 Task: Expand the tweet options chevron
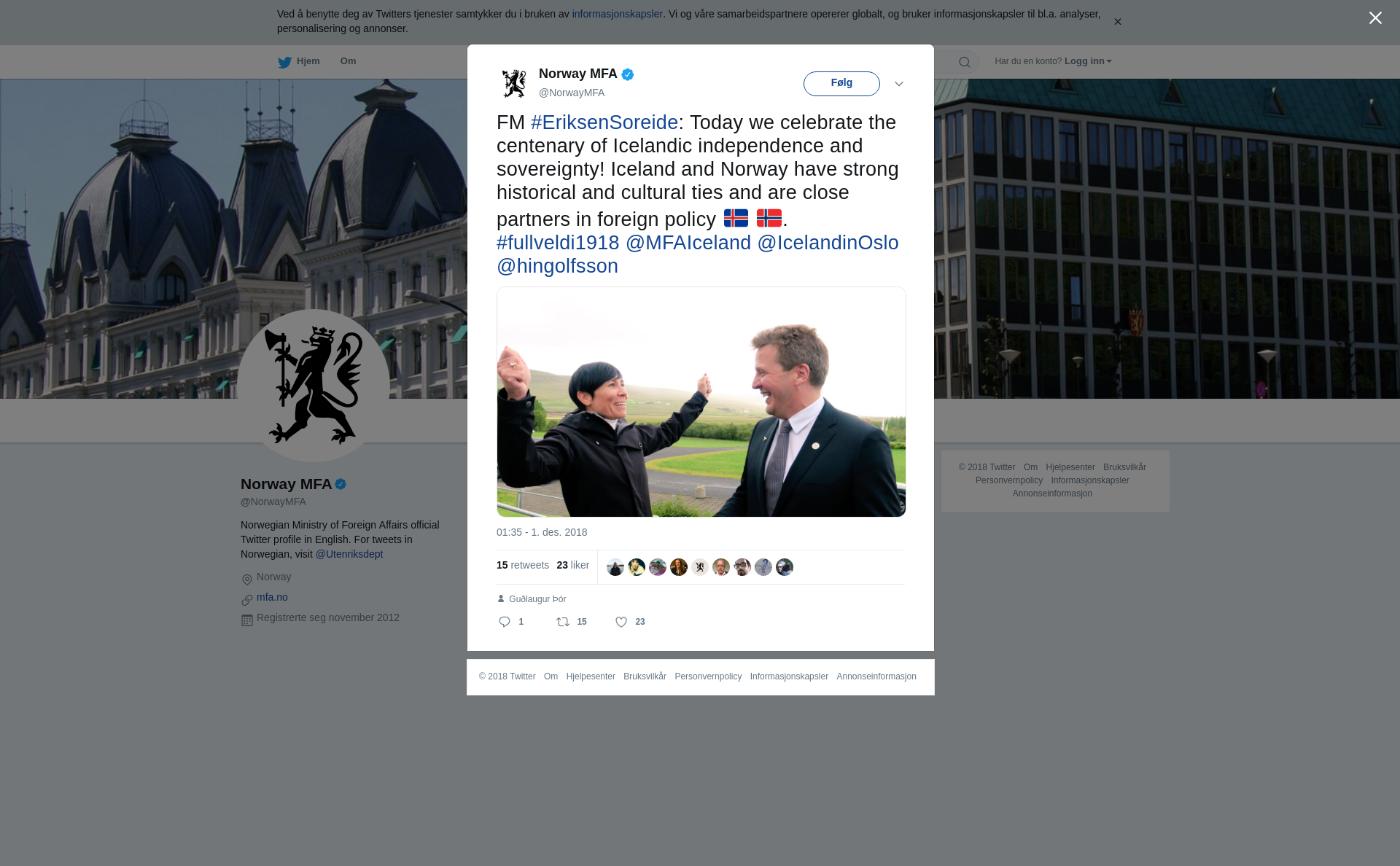[x=899, y=84]
